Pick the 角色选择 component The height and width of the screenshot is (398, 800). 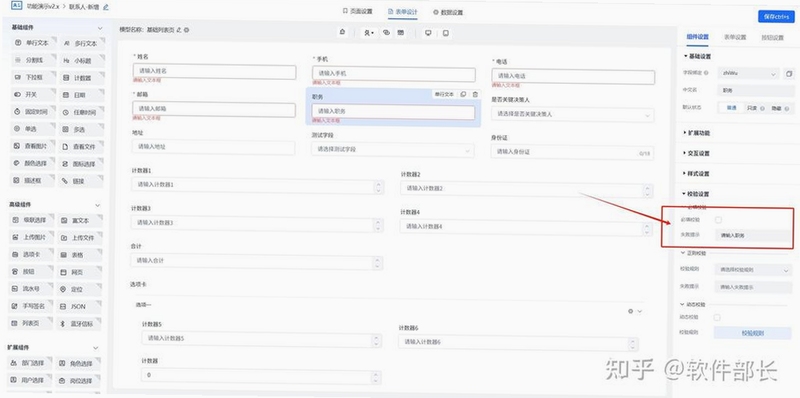[x=78, y=364]
